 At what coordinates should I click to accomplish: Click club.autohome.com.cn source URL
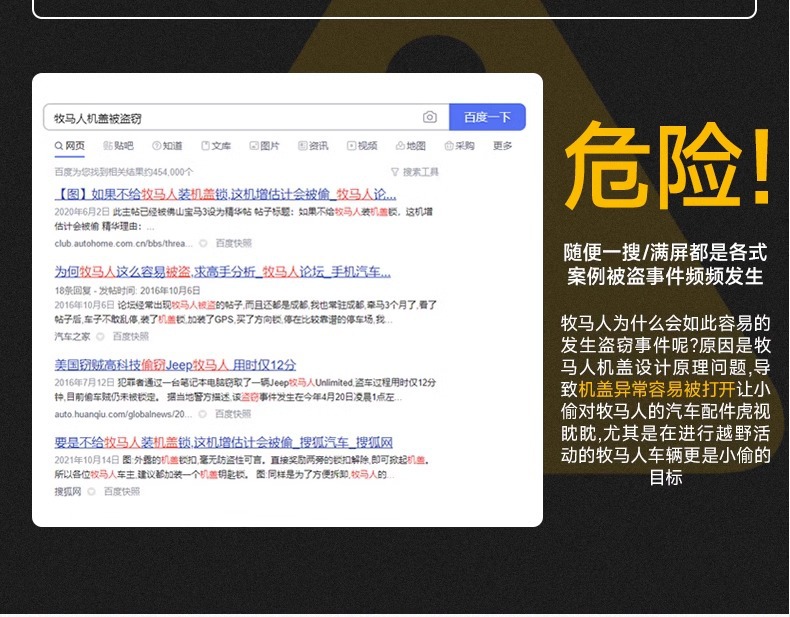pyautogui.click(x=123, y=243)
